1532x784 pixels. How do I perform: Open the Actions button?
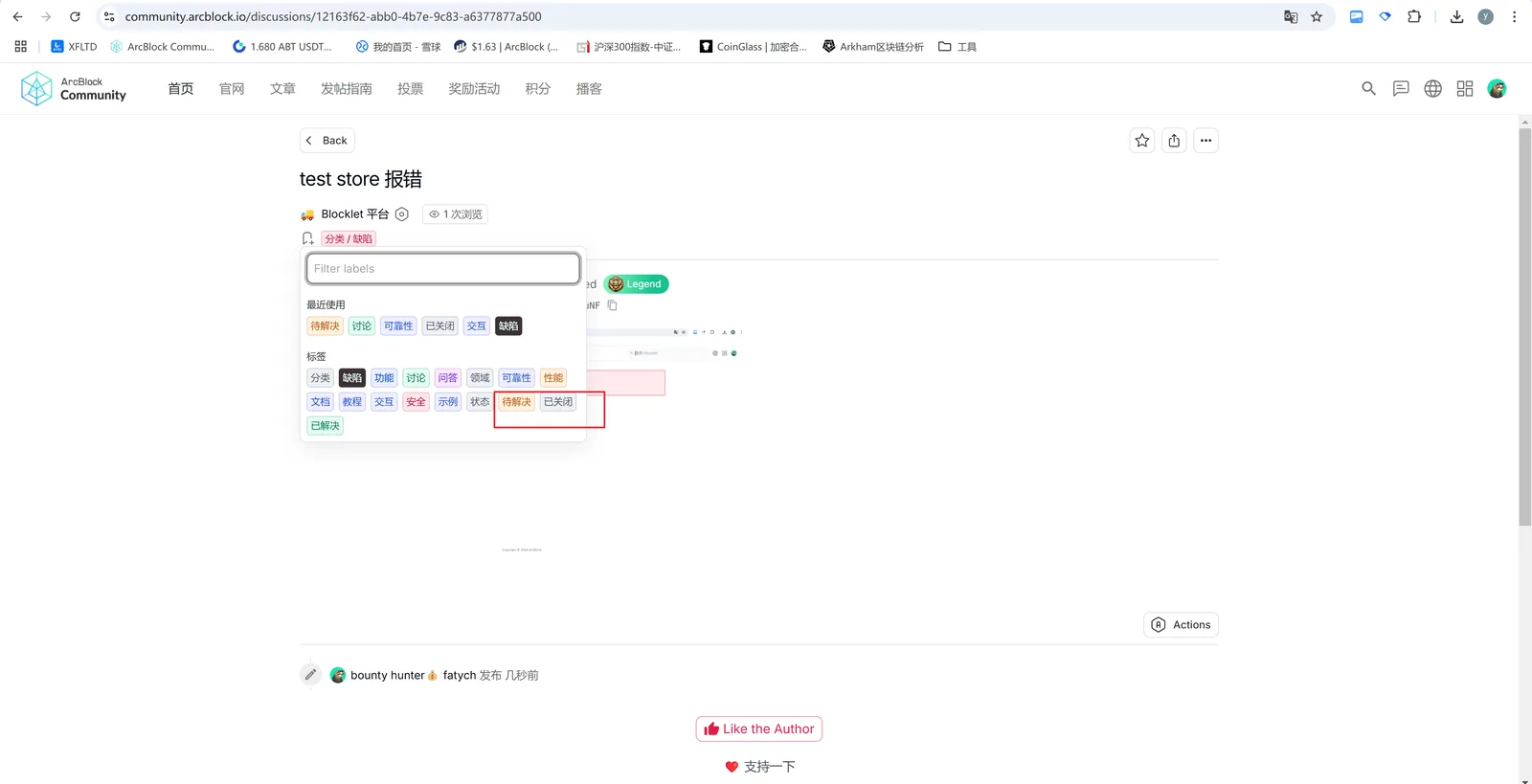point(1182,625)
